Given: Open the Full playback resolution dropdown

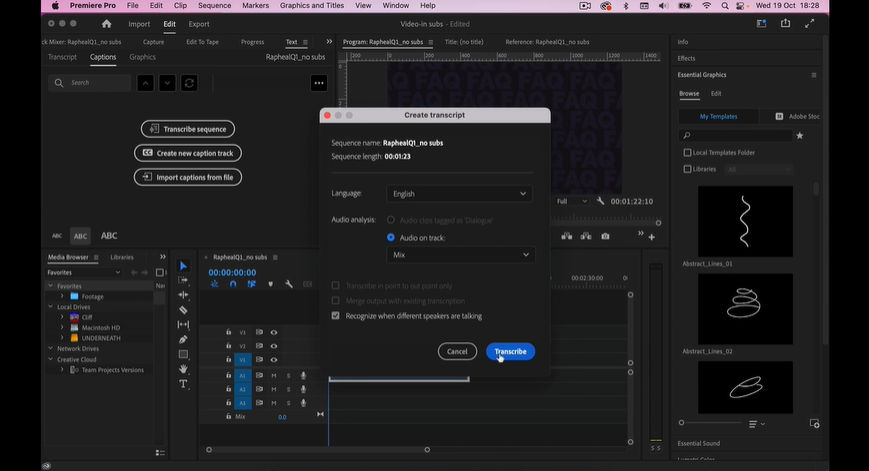Looking at the screenshot, I should click(571, 201).
